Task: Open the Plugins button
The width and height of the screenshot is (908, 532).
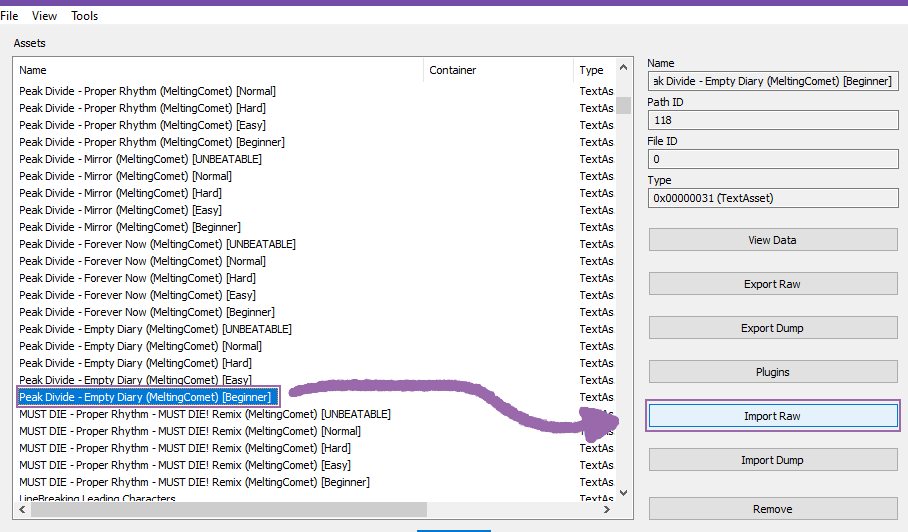Action: (x=772, y=372)
